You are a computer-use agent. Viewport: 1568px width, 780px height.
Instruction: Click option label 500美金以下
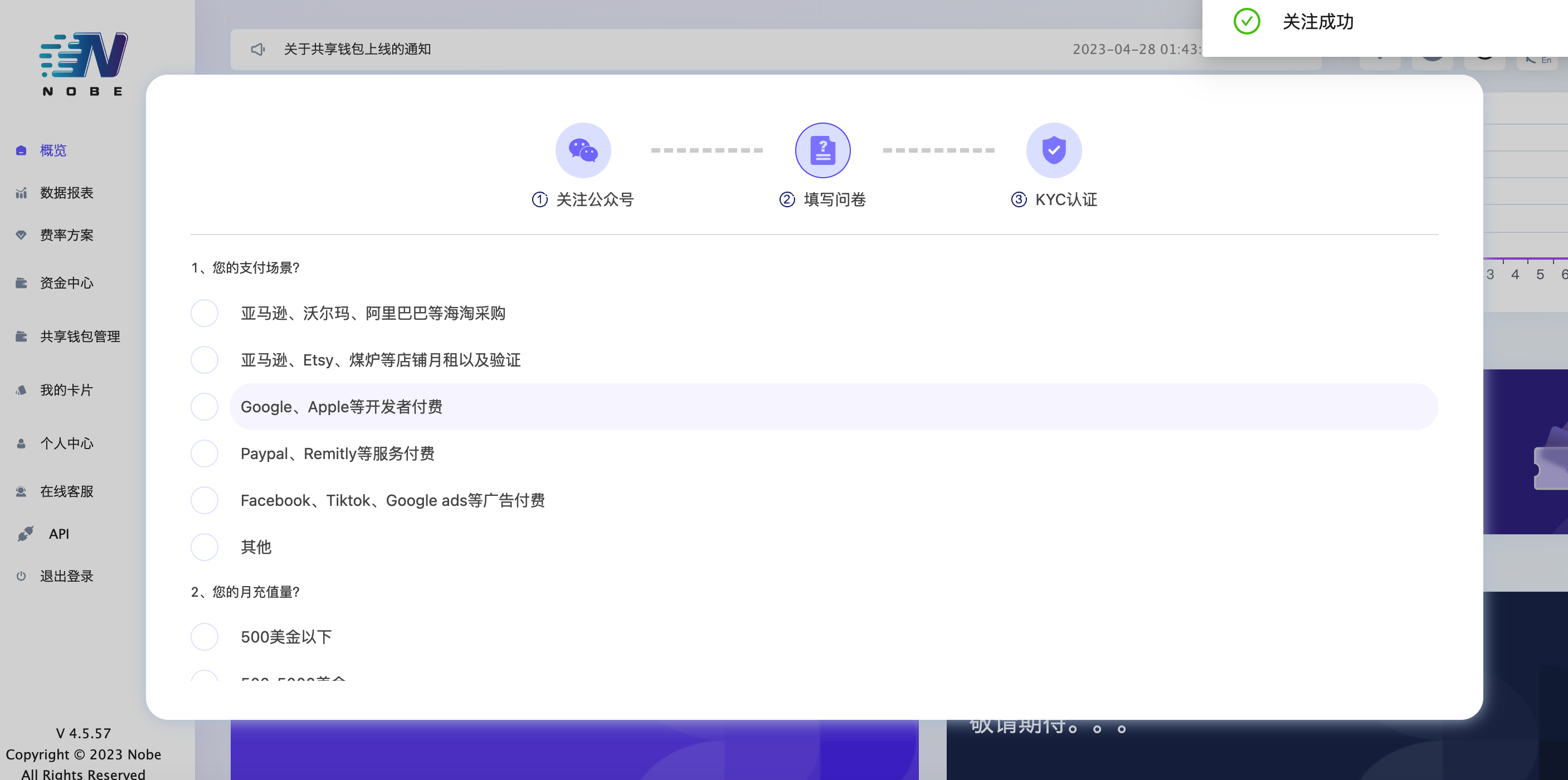click(x=286, y=637)
